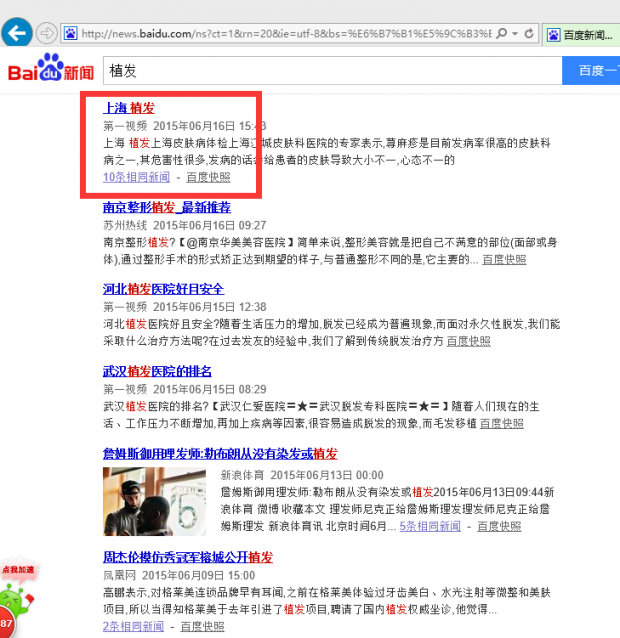The width and height of the screenshot is (620, 638).
Task: Click the 苏州热线 2015年06月16日 09:27 source line
Action: [x=185, y=225]
